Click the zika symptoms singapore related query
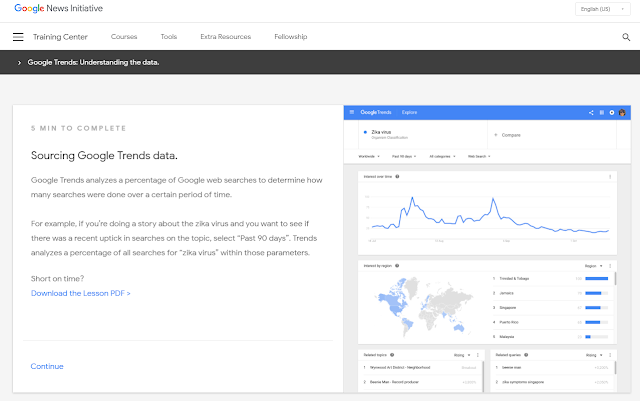Image resolution: width=640 pixels, height=401 pixels. (523, 382)
